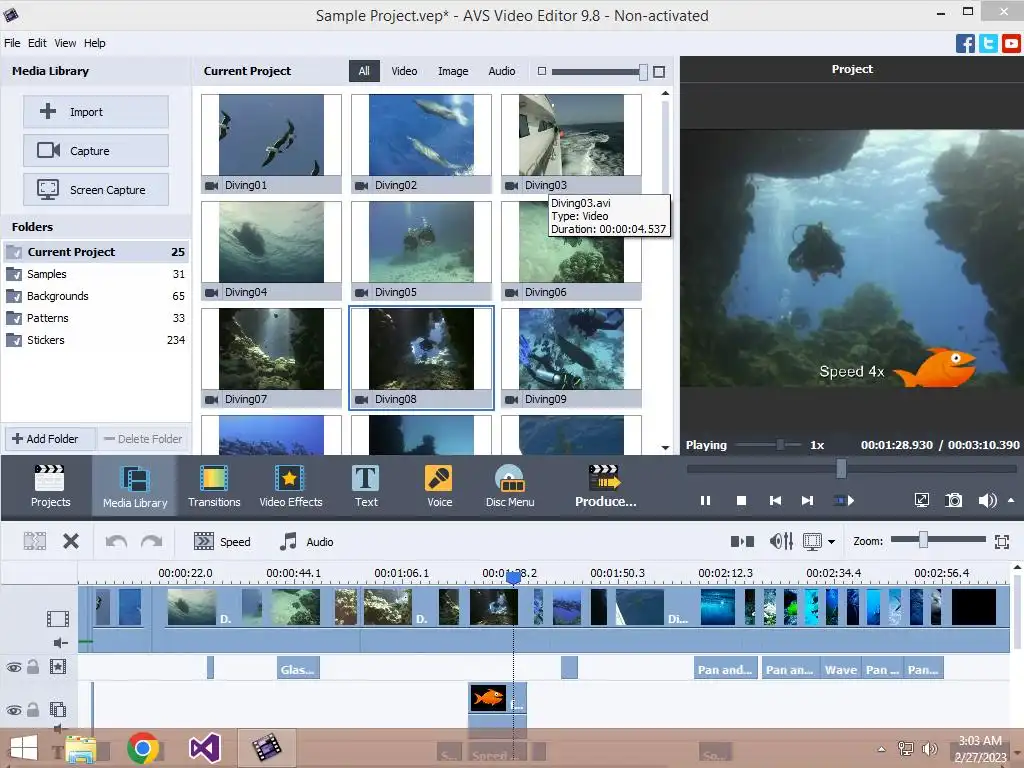This screenshot has height=768, width=1024.
Task: Toggle visibility eye of video overlay track
Action: pyautogui.click(x=14, y=710)
